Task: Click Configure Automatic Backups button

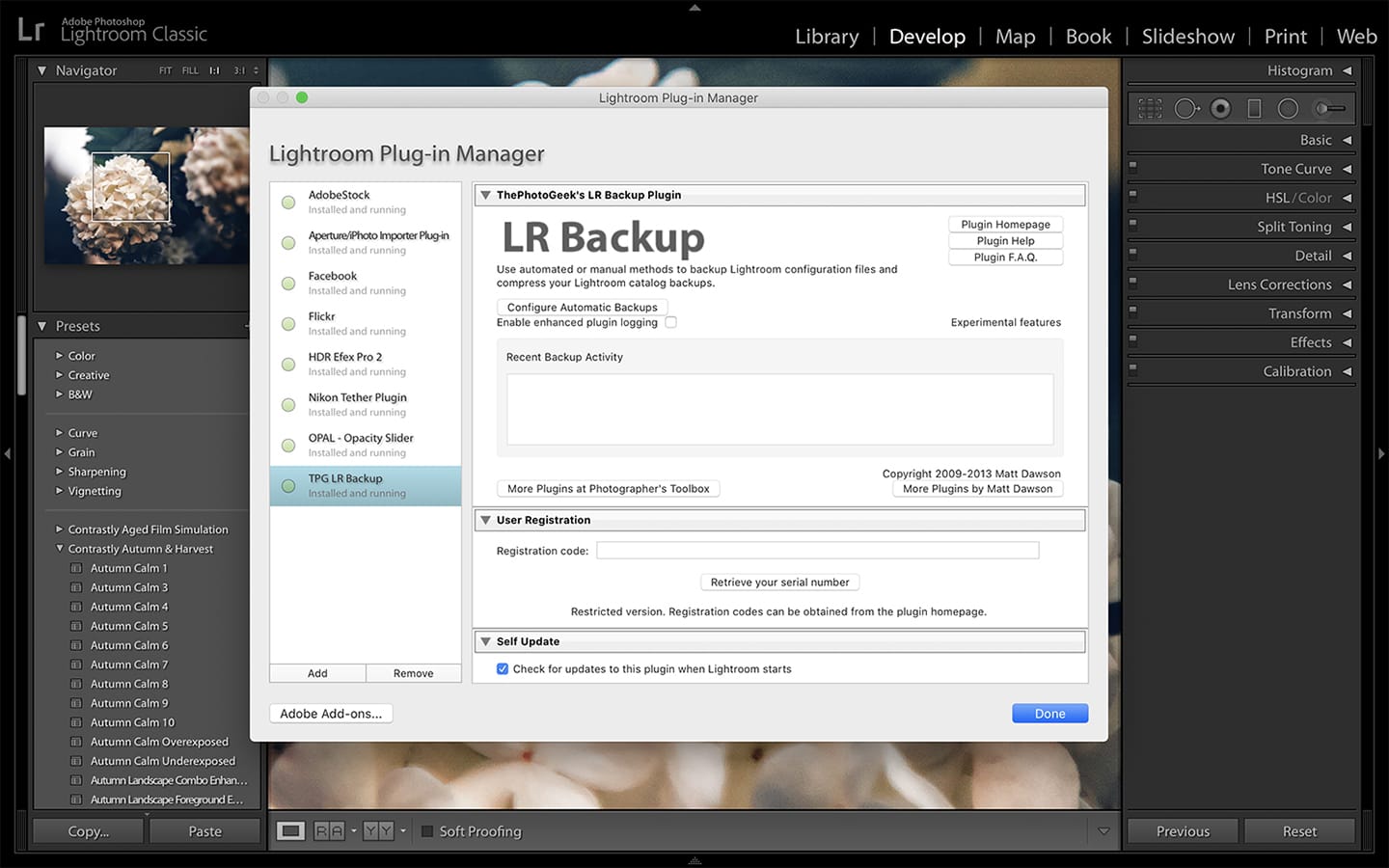Action: pyautogui.click(x=582, y=307)
